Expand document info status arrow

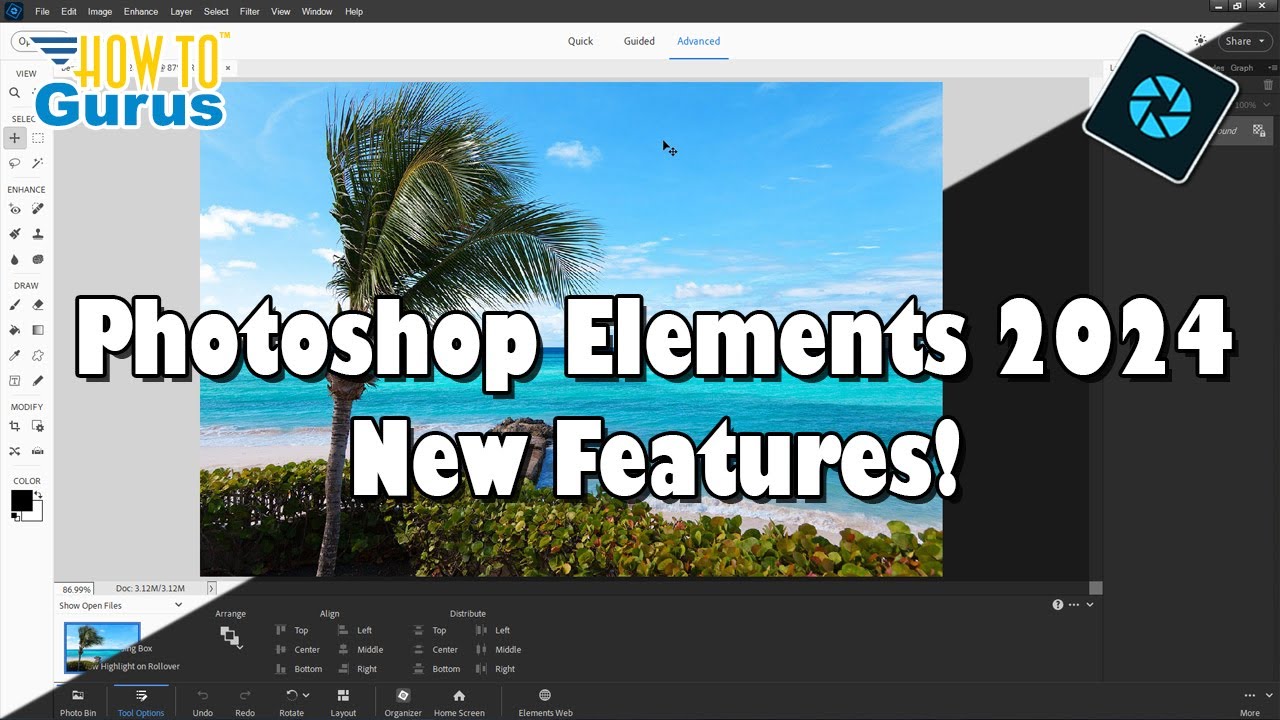click(x=212, y=589)
